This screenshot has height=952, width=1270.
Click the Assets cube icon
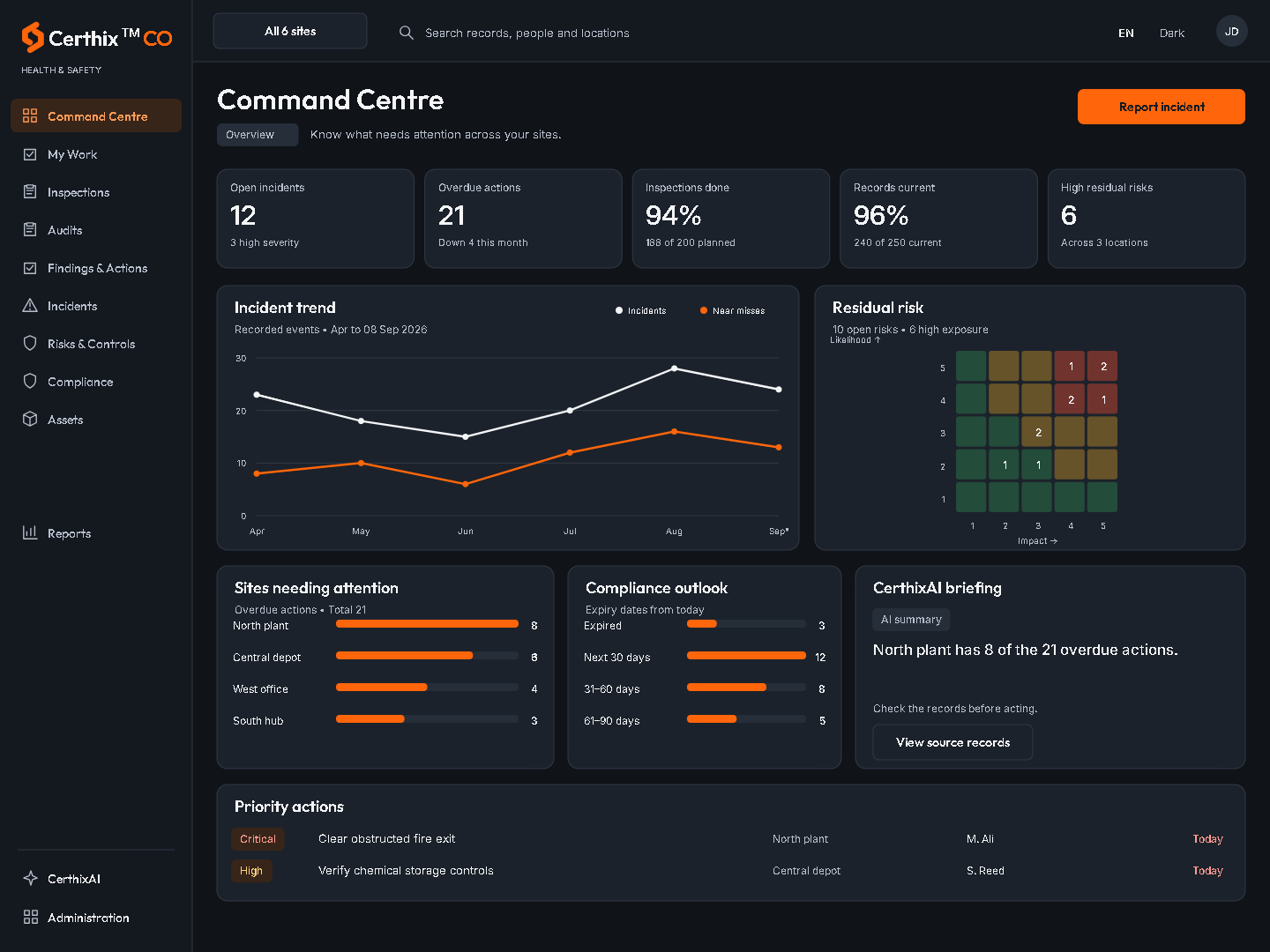click(30, 420)
